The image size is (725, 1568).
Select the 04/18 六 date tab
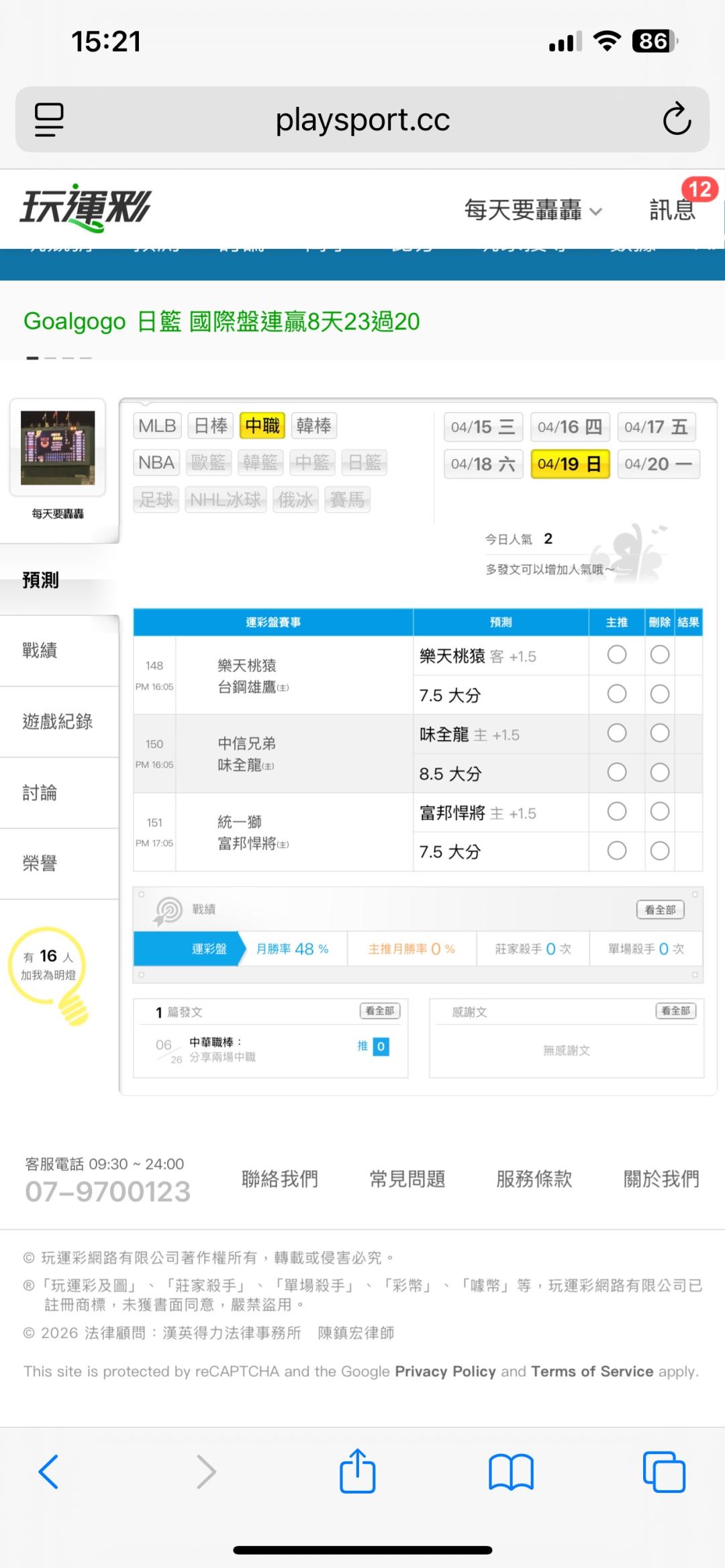pyautogui.click(x=483, y=464)
